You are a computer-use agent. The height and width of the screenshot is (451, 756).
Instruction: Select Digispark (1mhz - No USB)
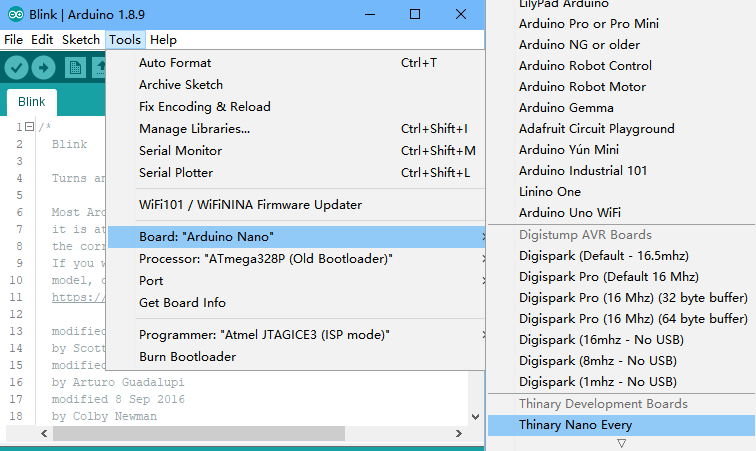(621, 382)
